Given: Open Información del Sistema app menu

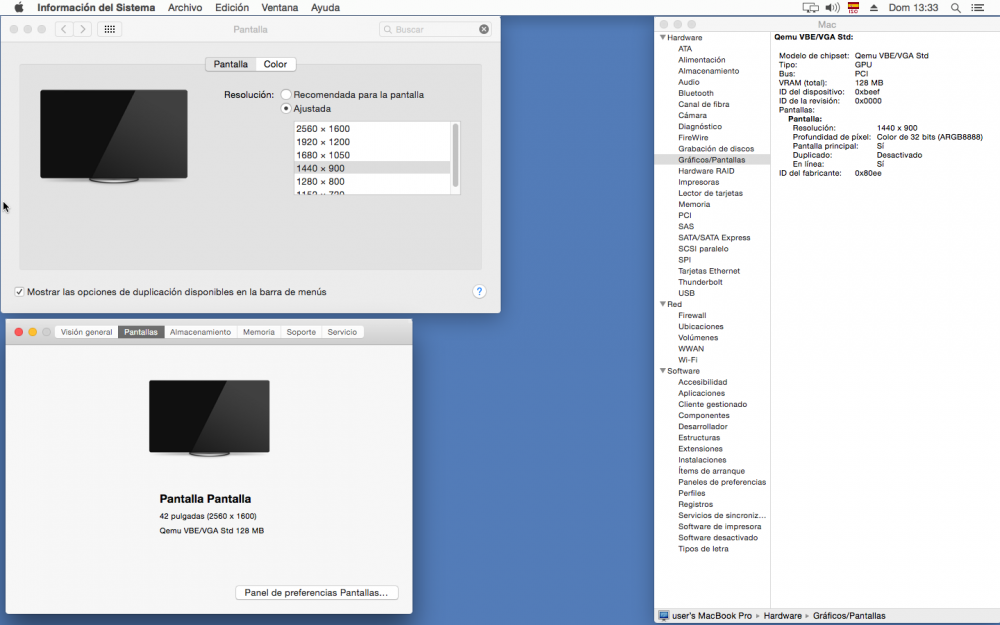Looking at the screenshot, I should pyautogui.click(x=96, y=8).
